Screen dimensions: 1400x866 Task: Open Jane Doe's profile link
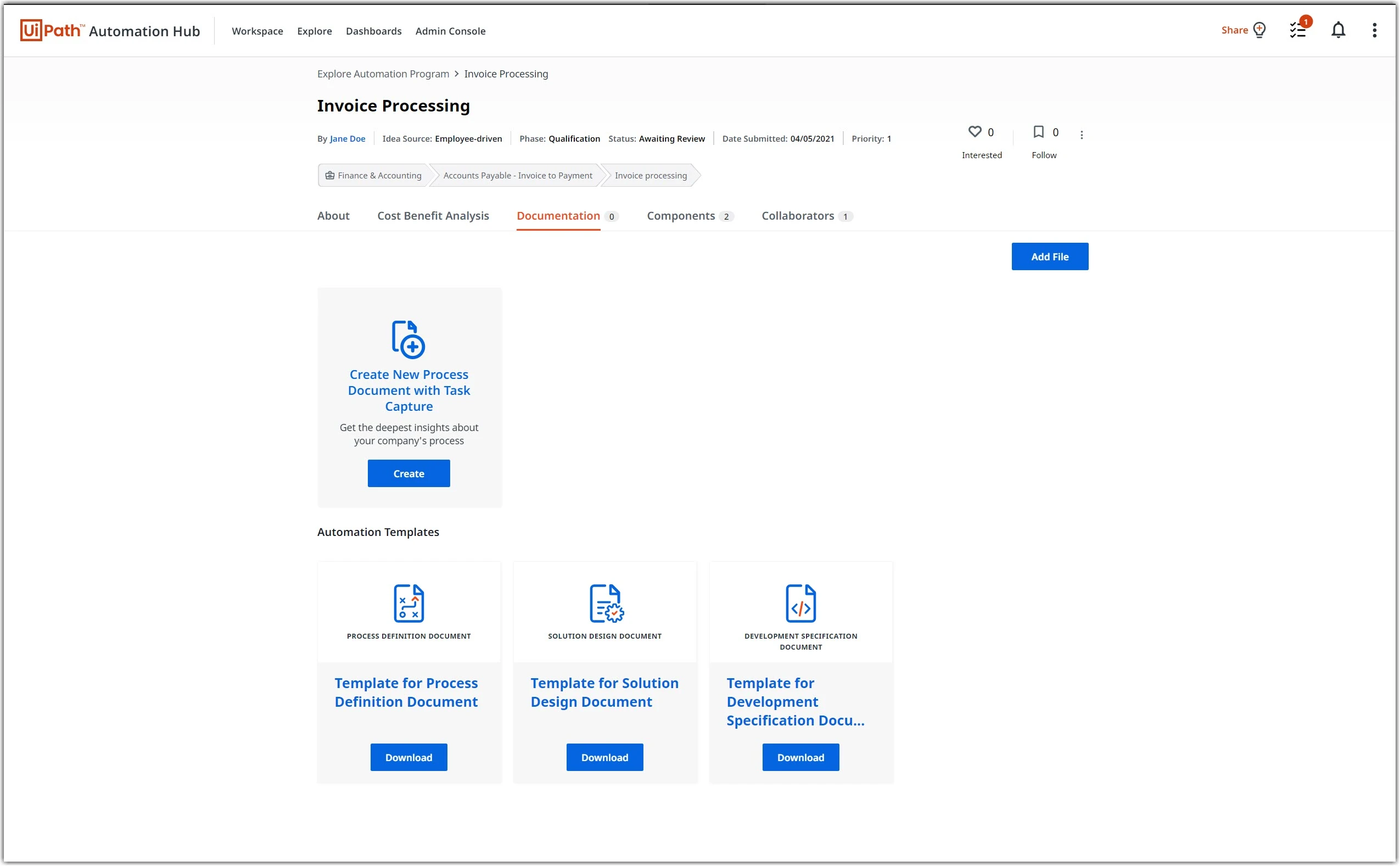pyautogui.click(x=348, y=138)
